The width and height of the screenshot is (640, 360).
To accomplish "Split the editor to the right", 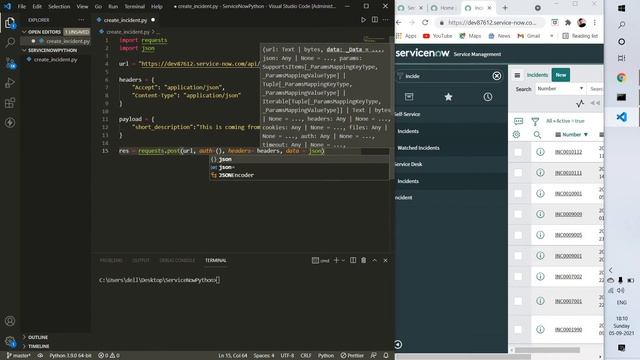I will coord(375,20).
